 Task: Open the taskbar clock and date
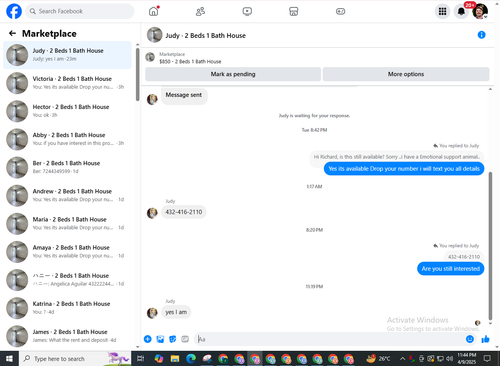coord(467,359)
